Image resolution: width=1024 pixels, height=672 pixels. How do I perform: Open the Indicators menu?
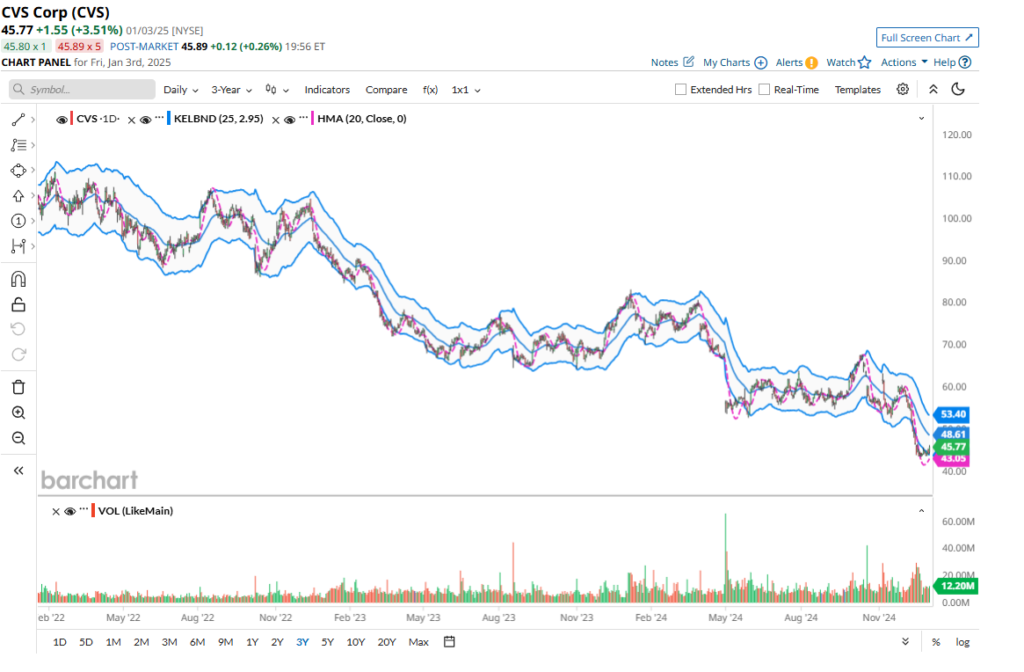tap(327, 90)
